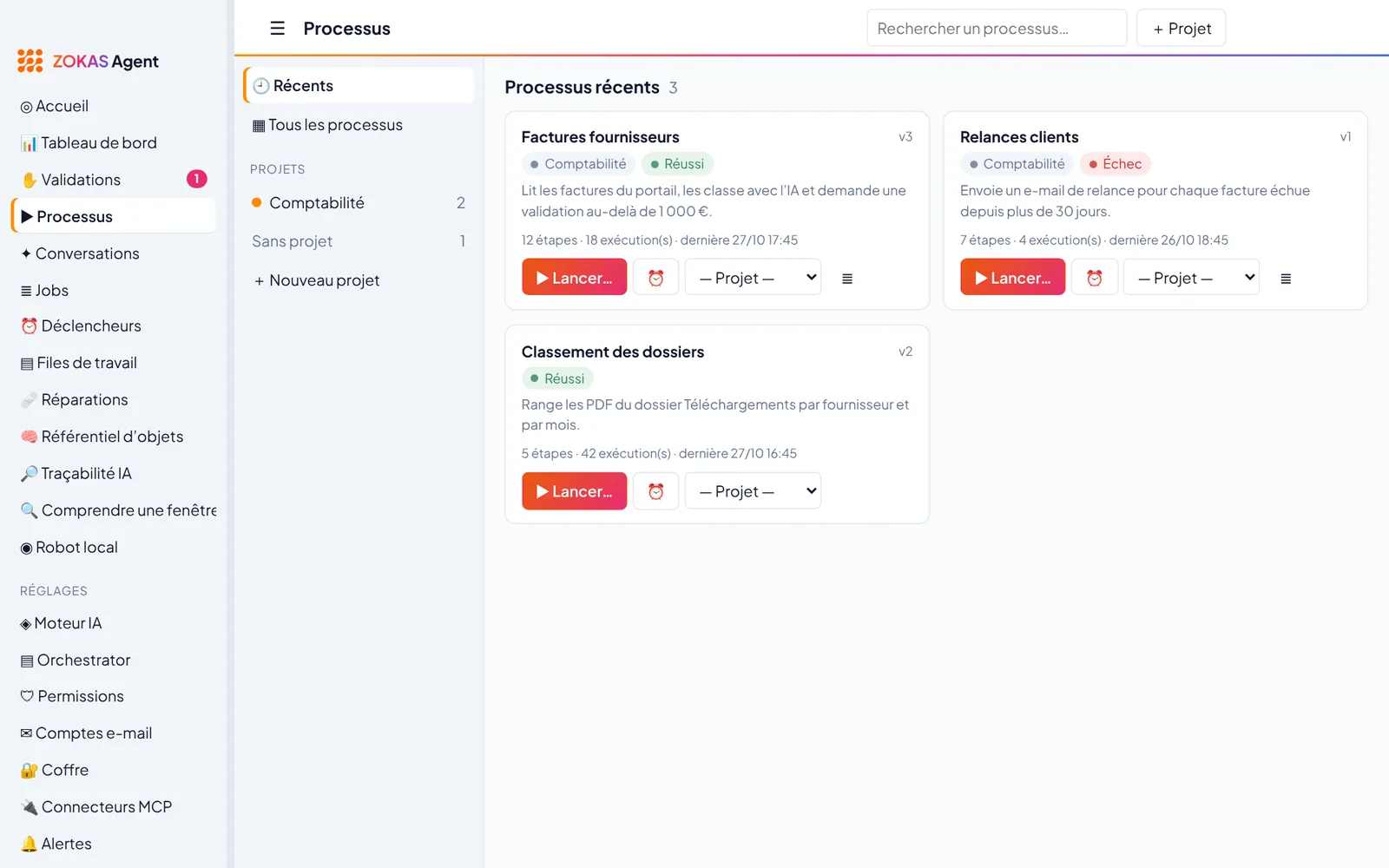
Task: Open Robot local
Action: pyautogui.click(x=113, y=548)
